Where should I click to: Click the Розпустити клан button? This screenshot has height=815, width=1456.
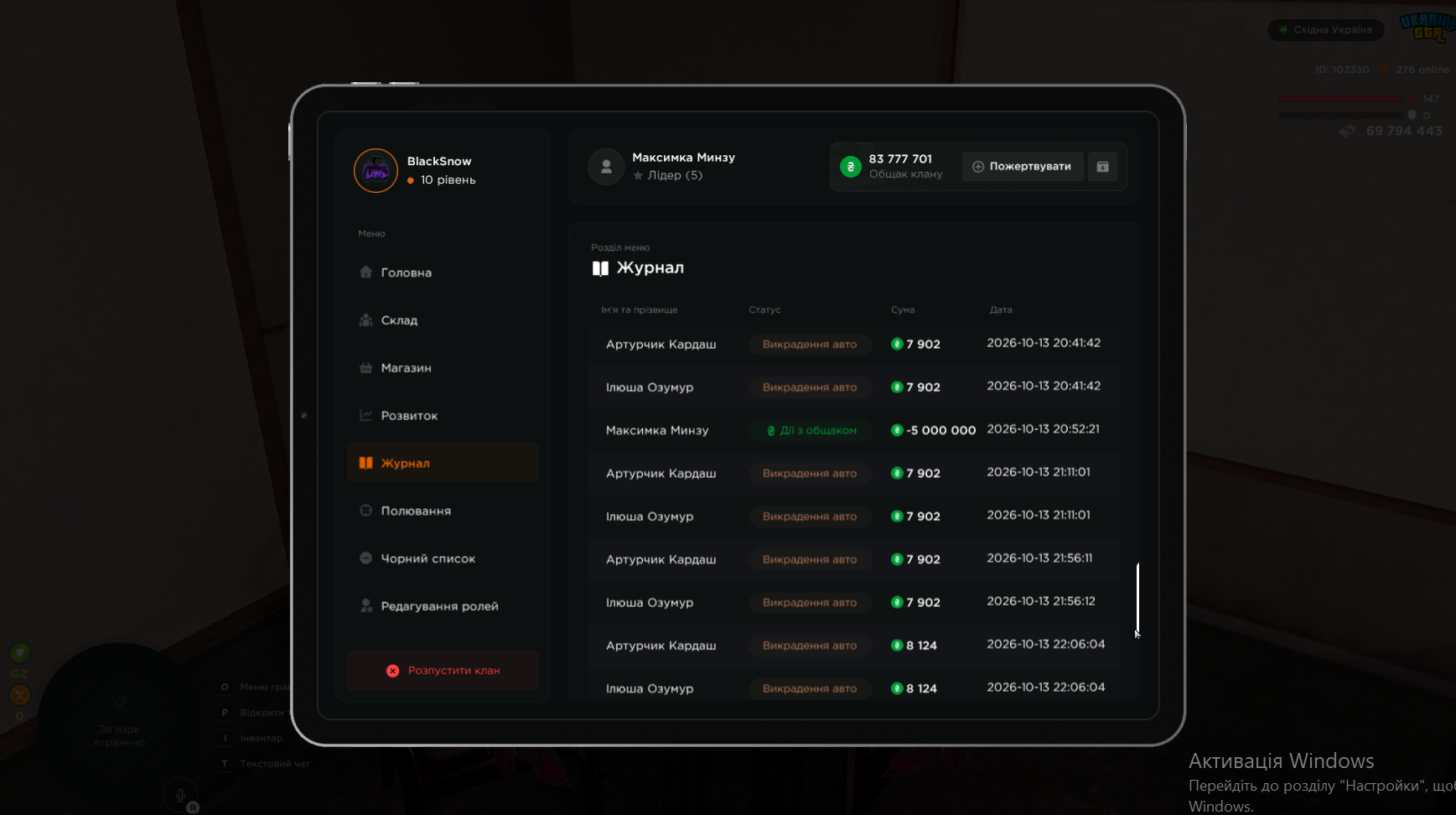(x=443, y=671)
